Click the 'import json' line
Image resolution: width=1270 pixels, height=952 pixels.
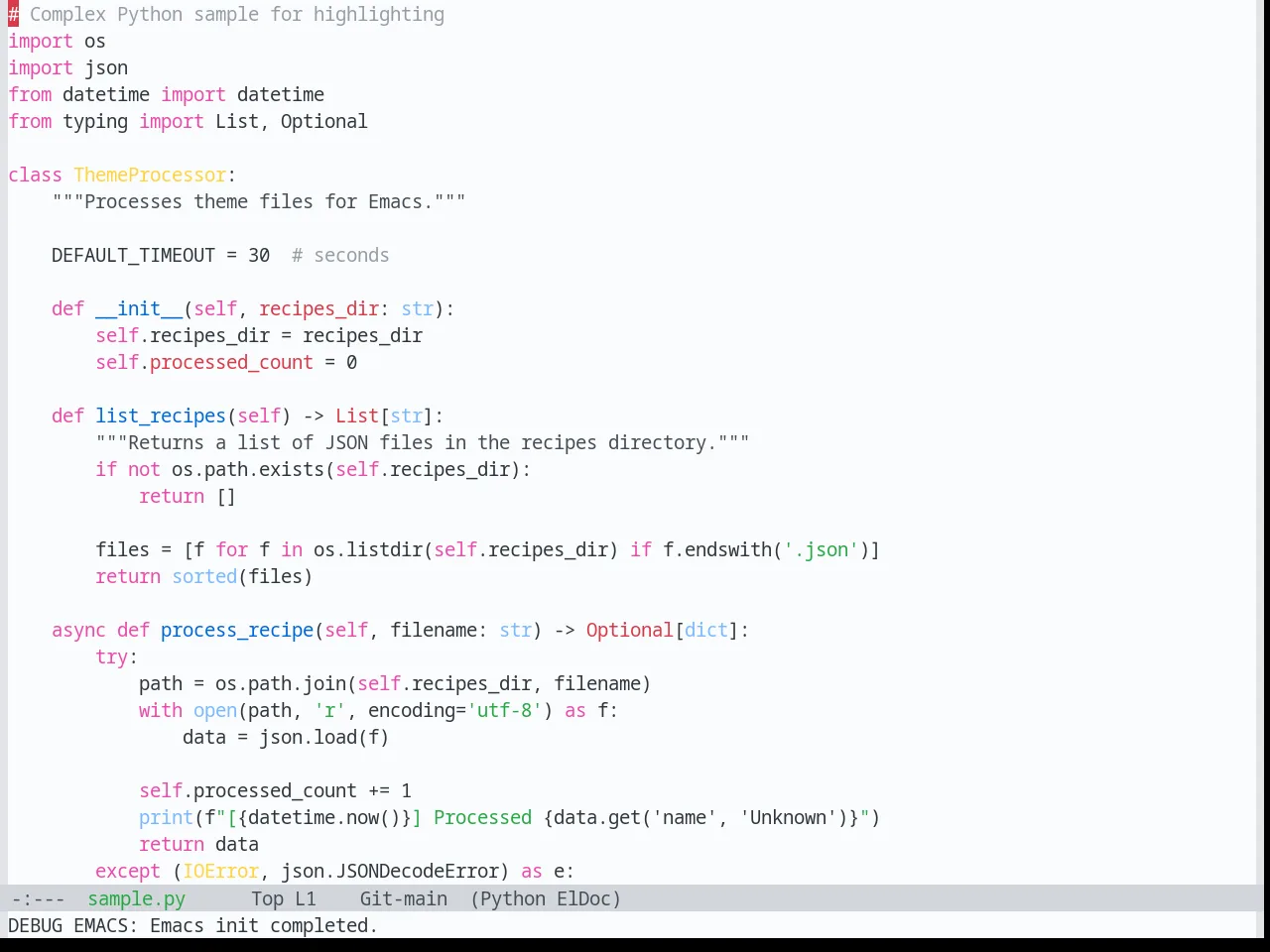click(67, 67)
